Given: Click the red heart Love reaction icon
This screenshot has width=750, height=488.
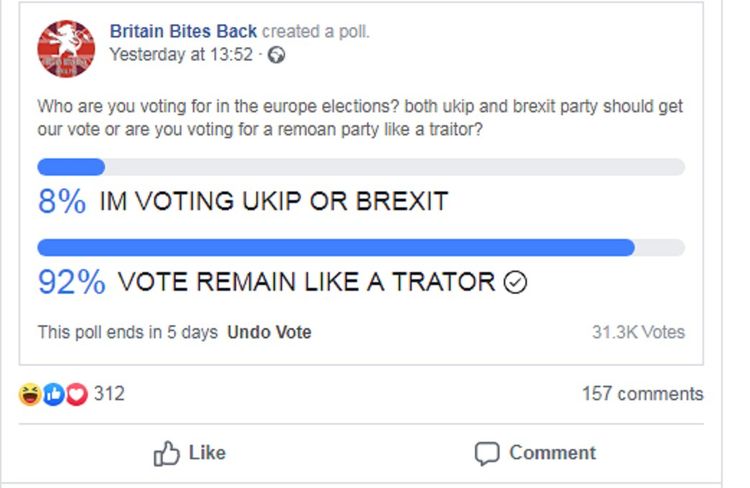Looking at the screenshot, I should tap(77, 394).
